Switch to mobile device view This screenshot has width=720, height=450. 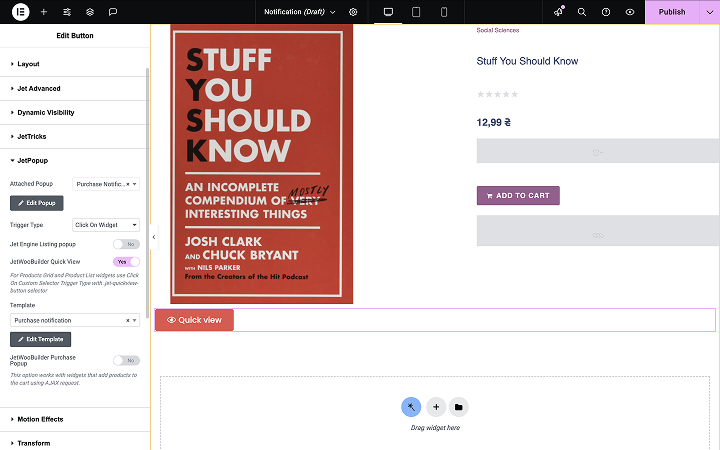[x=444, y=12]
